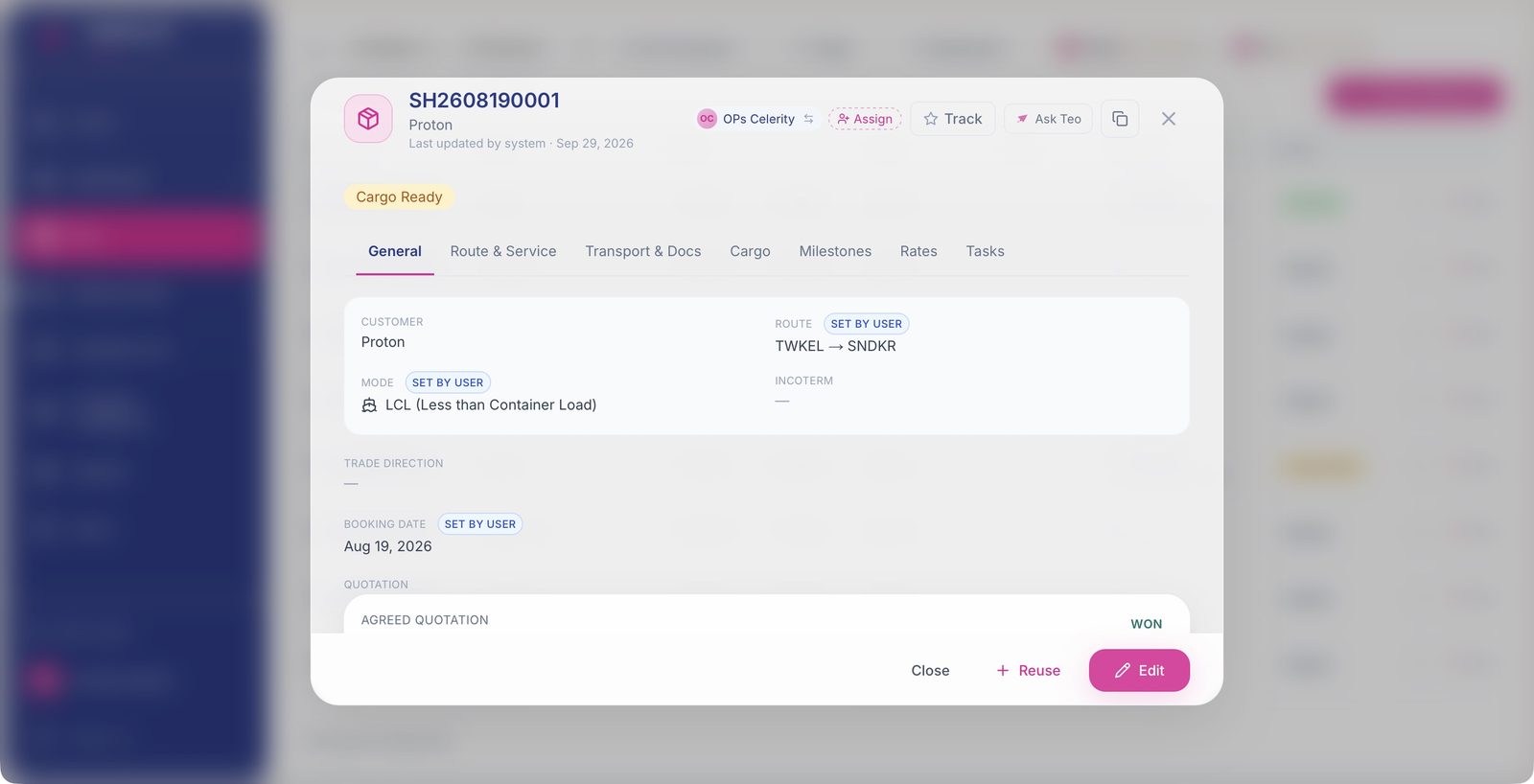The height and width of the screenshot is (784, 1534).
Task: Open the Ask Teo assistant
Action: pos(1048,119)
